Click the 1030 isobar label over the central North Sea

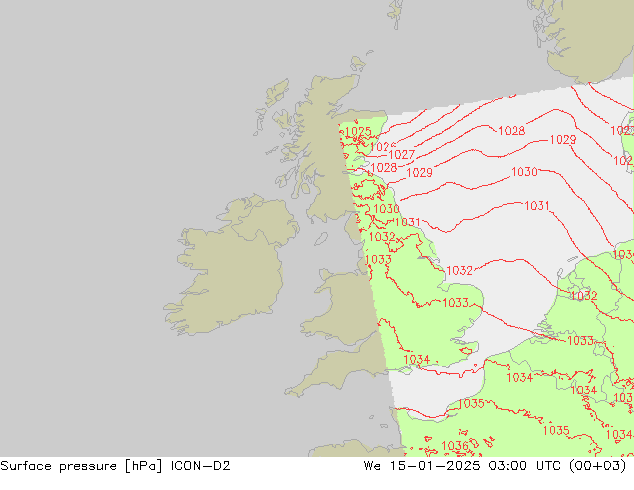pyautogui.click(x=524, y=172)
